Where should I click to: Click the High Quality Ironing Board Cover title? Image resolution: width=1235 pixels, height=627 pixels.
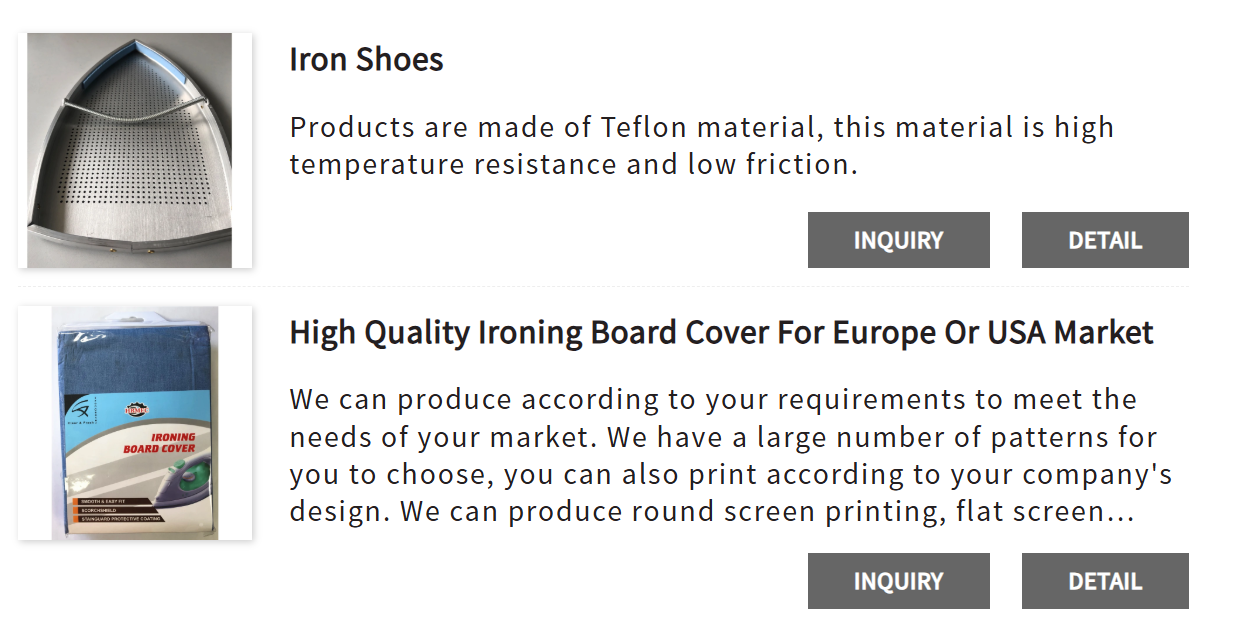pyautogui.click(x=720, y=332)
